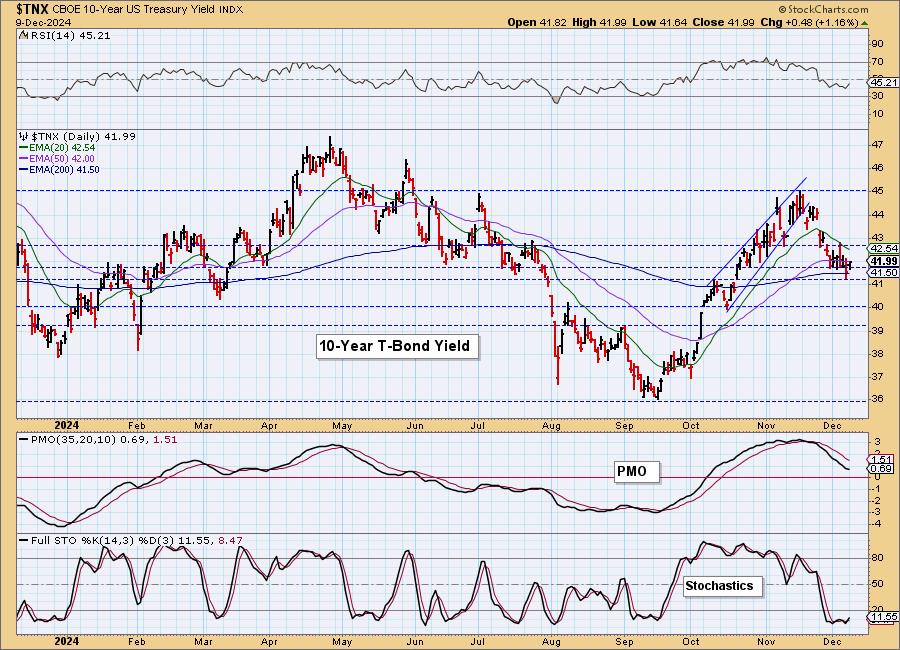
Task: Click the '$TNX (Daily) 41.99' legend label
Action: pos(83,136)
